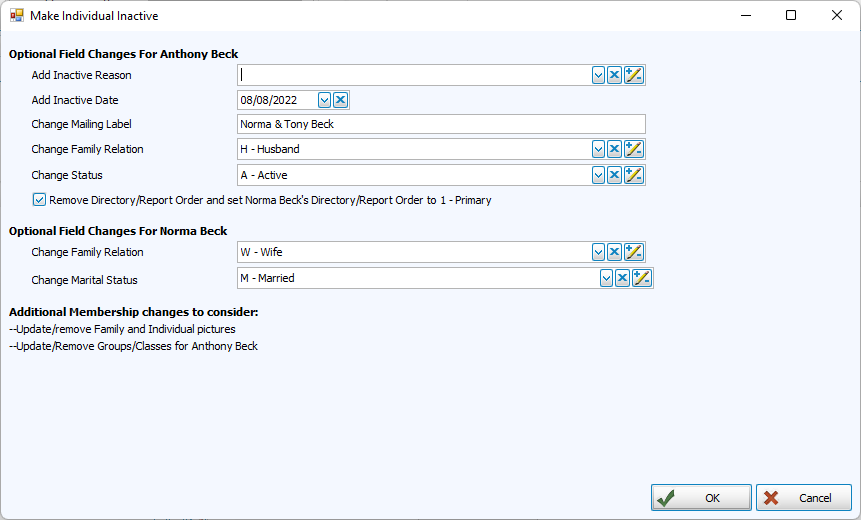Clear the Change Status Active value
861x520 pixels.
point(614,175)
